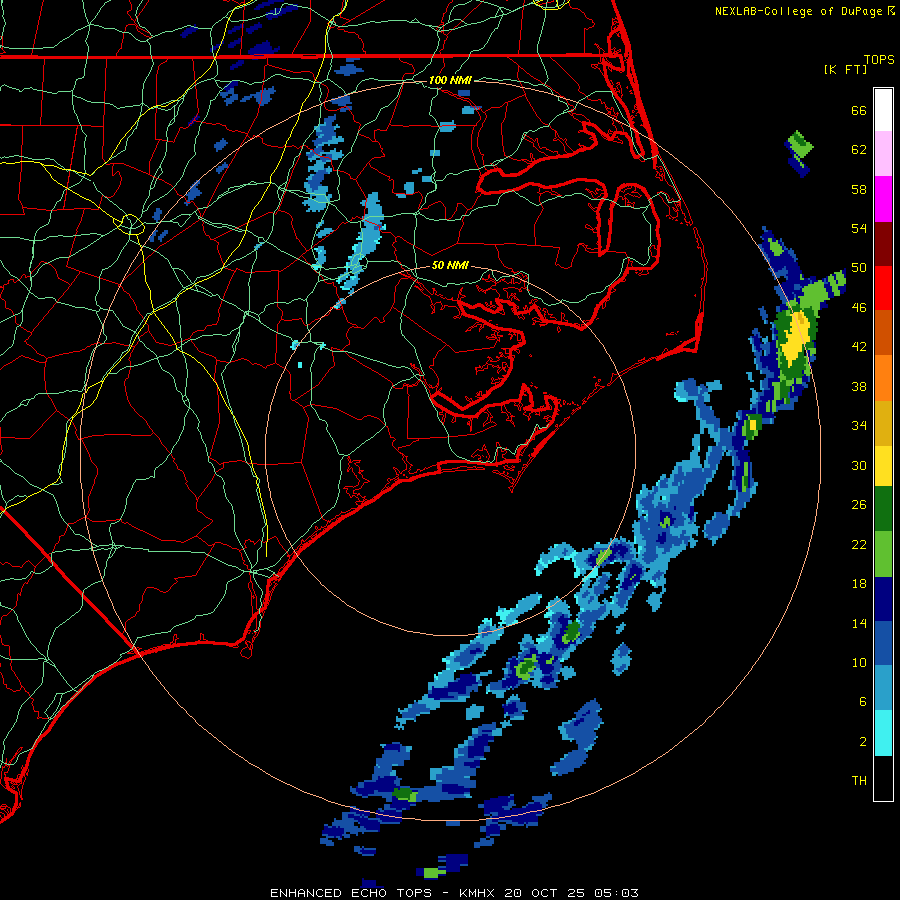This screenshot has width=900, height=900.
Task: Pick the yellow legend swatch
Action: 883,466
